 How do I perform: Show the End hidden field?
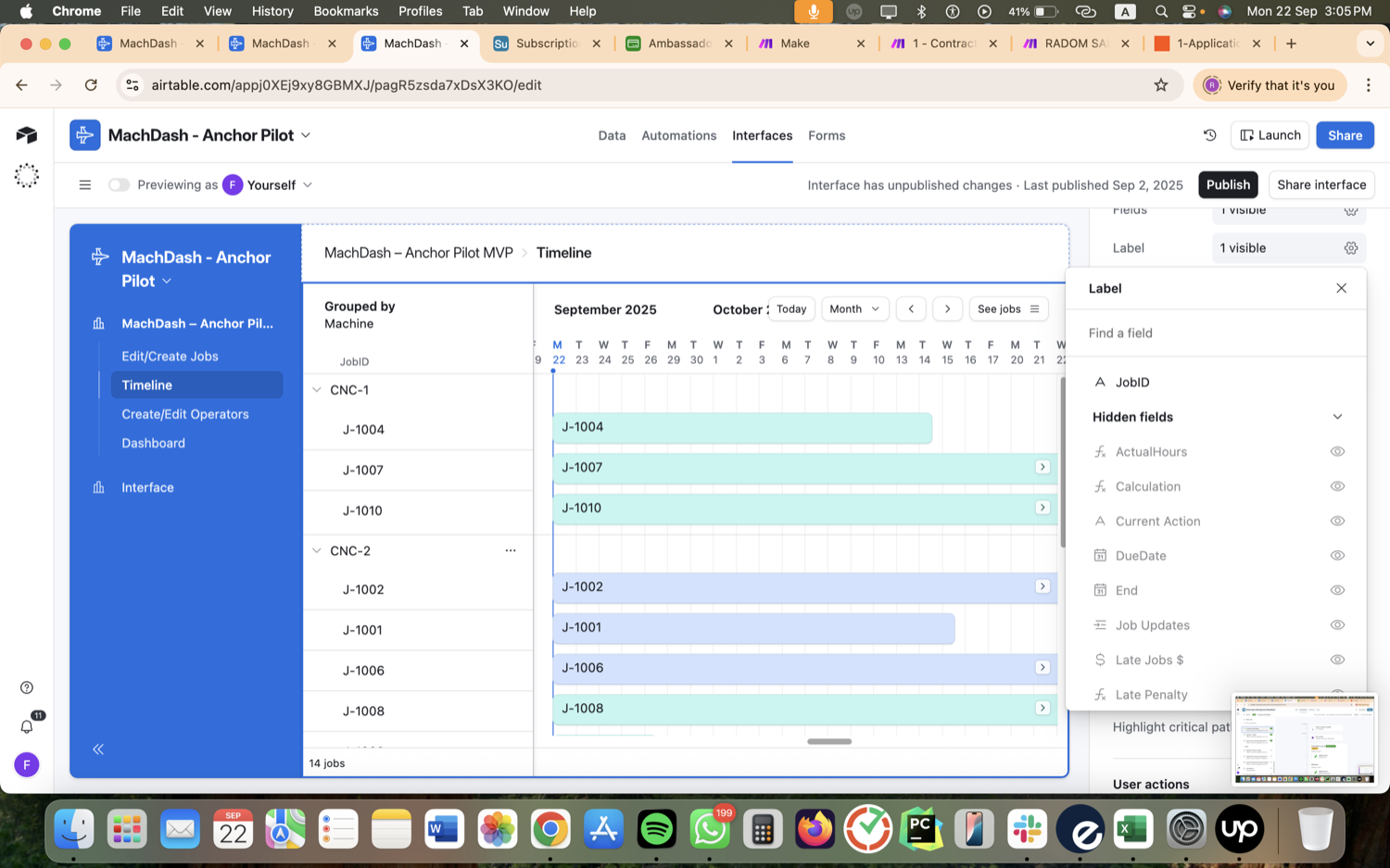pos(1337,590)
